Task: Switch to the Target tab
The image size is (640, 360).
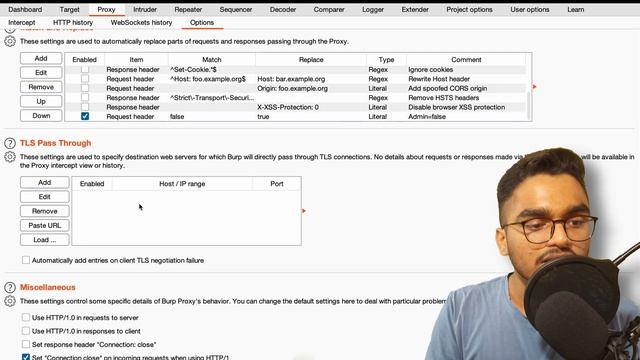Action: (x=69, y=9)
